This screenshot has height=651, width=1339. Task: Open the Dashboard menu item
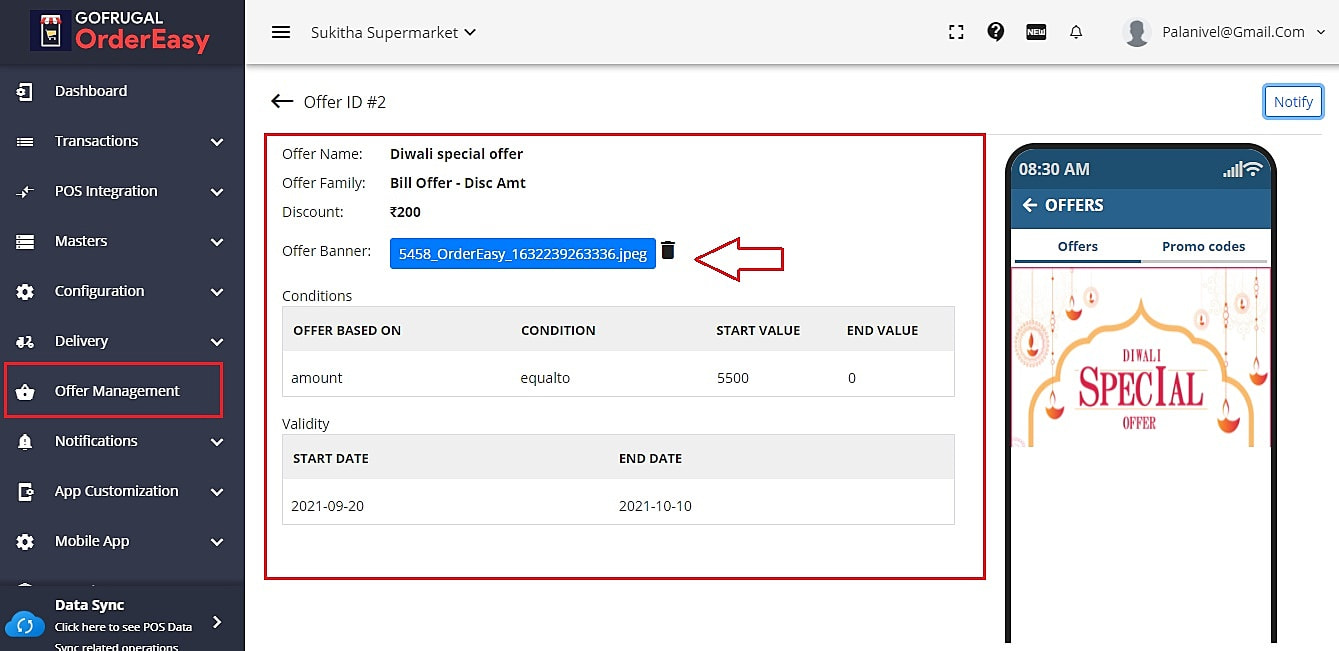click(91, 91)
